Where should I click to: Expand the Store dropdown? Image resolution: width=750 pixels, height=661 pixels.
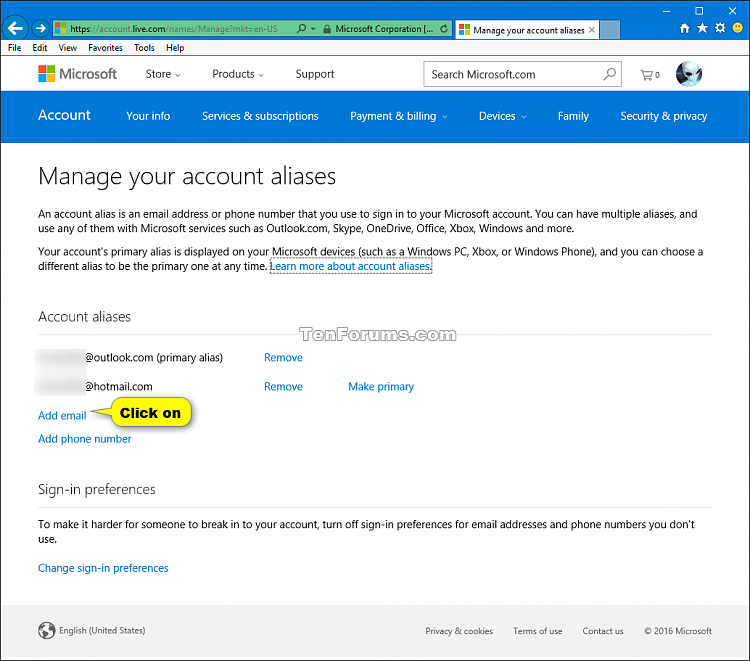(x=163, y=74)
